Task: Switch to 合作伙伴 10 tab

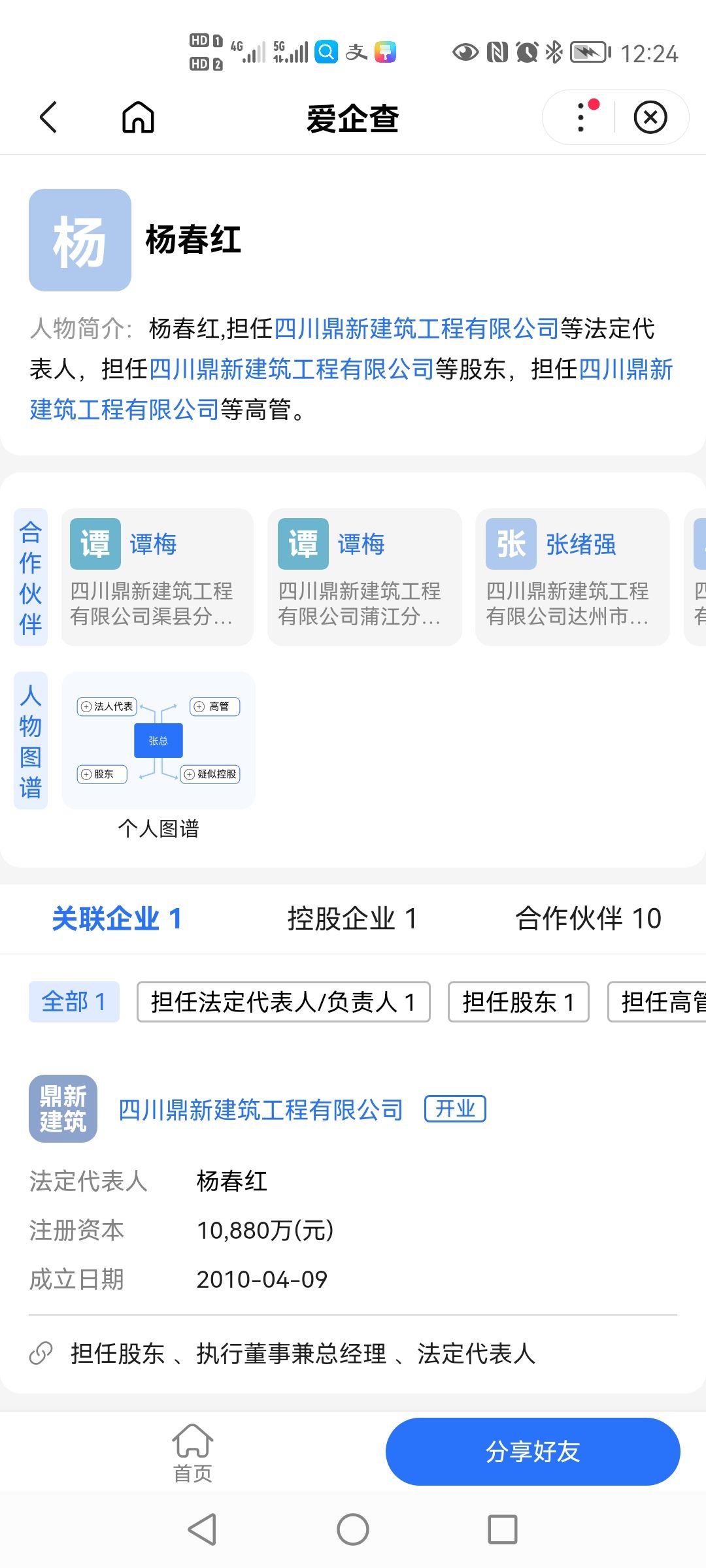Action: (x=588, y=919)
